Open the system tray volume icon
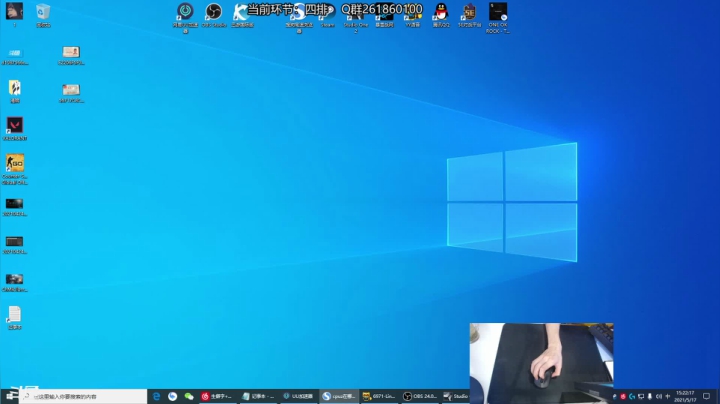Viewport: 720px width, 404px height. pyautogui.click(x=658, y=397)
